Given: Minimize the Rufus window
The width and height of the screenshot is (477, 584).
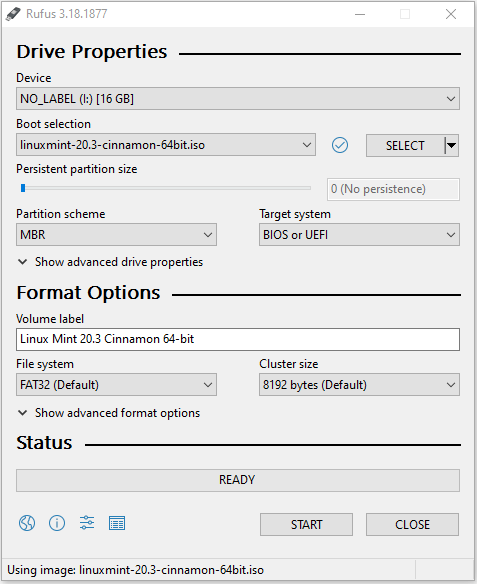Looking at the screenshot, I should [x=360, y=14].
